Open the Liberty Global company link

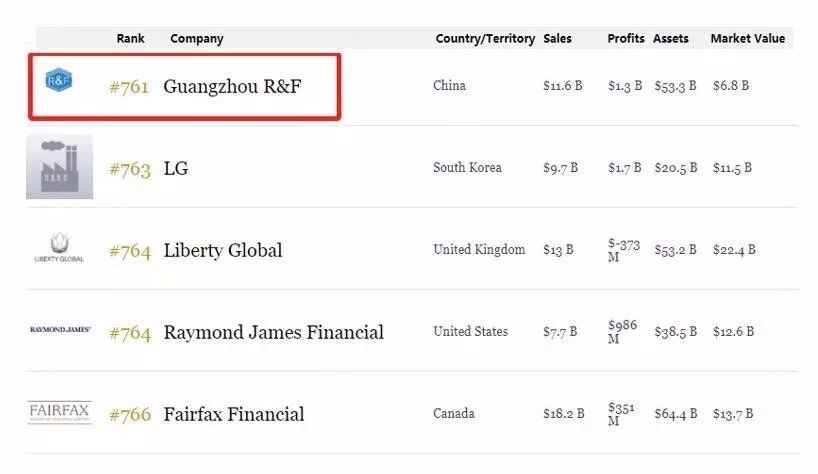(223, 250)
